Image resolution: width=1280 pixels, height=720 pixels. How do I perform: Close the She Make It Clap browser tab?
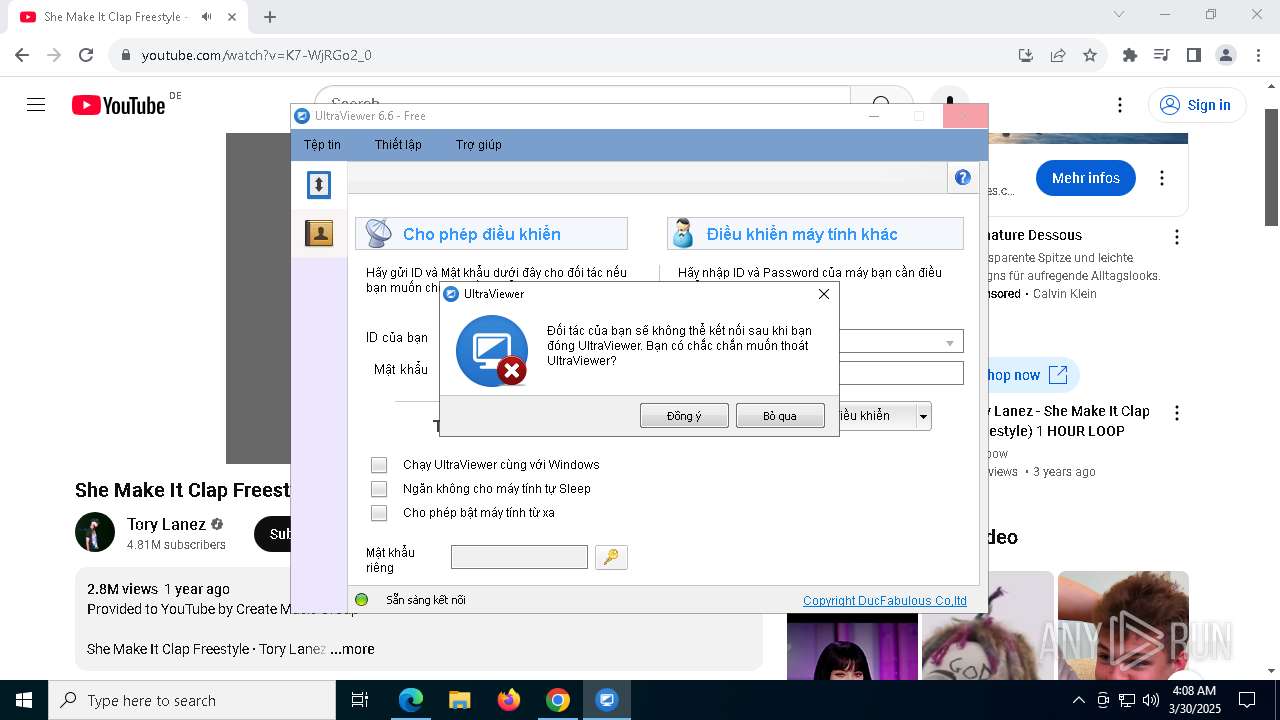click(233, 17)
